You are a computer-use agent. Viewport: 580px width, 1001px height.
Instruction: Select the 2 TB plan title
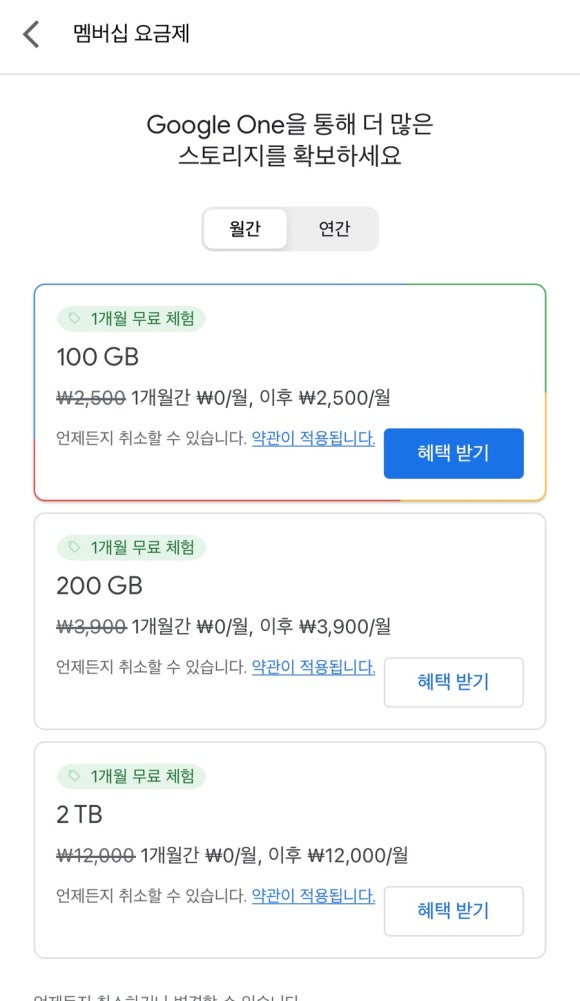coord(80,815)
